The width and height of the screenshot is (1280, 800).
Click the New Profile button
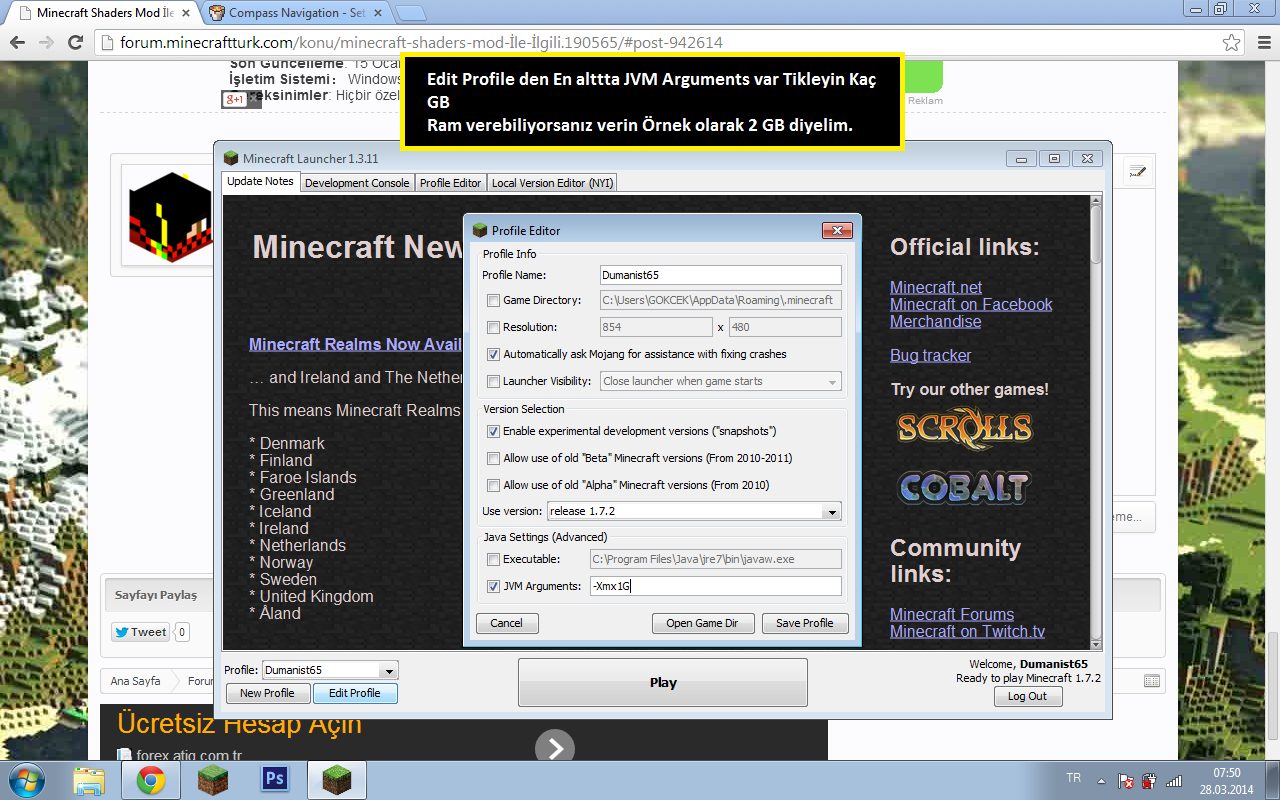click(267, 693)
